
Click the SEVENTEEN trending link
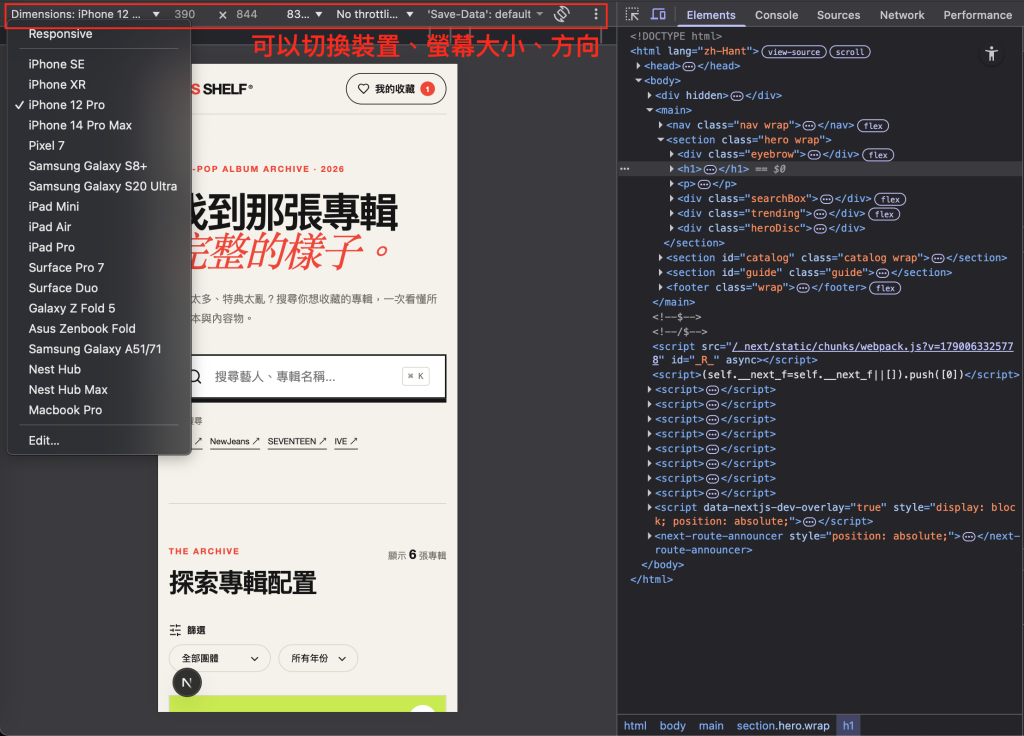coord(296,441)
